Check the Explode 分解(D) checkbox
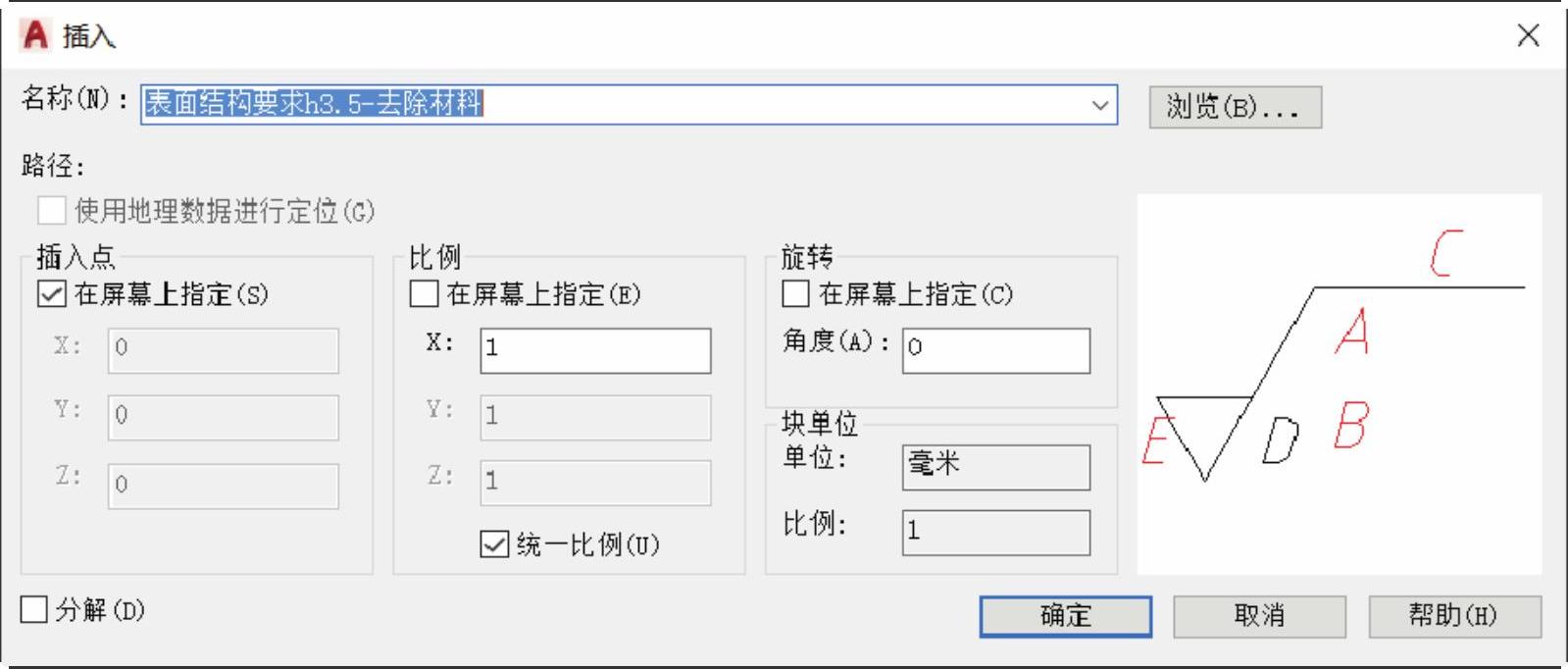This screenshot has height=669, width=1568. pos(34,610)
